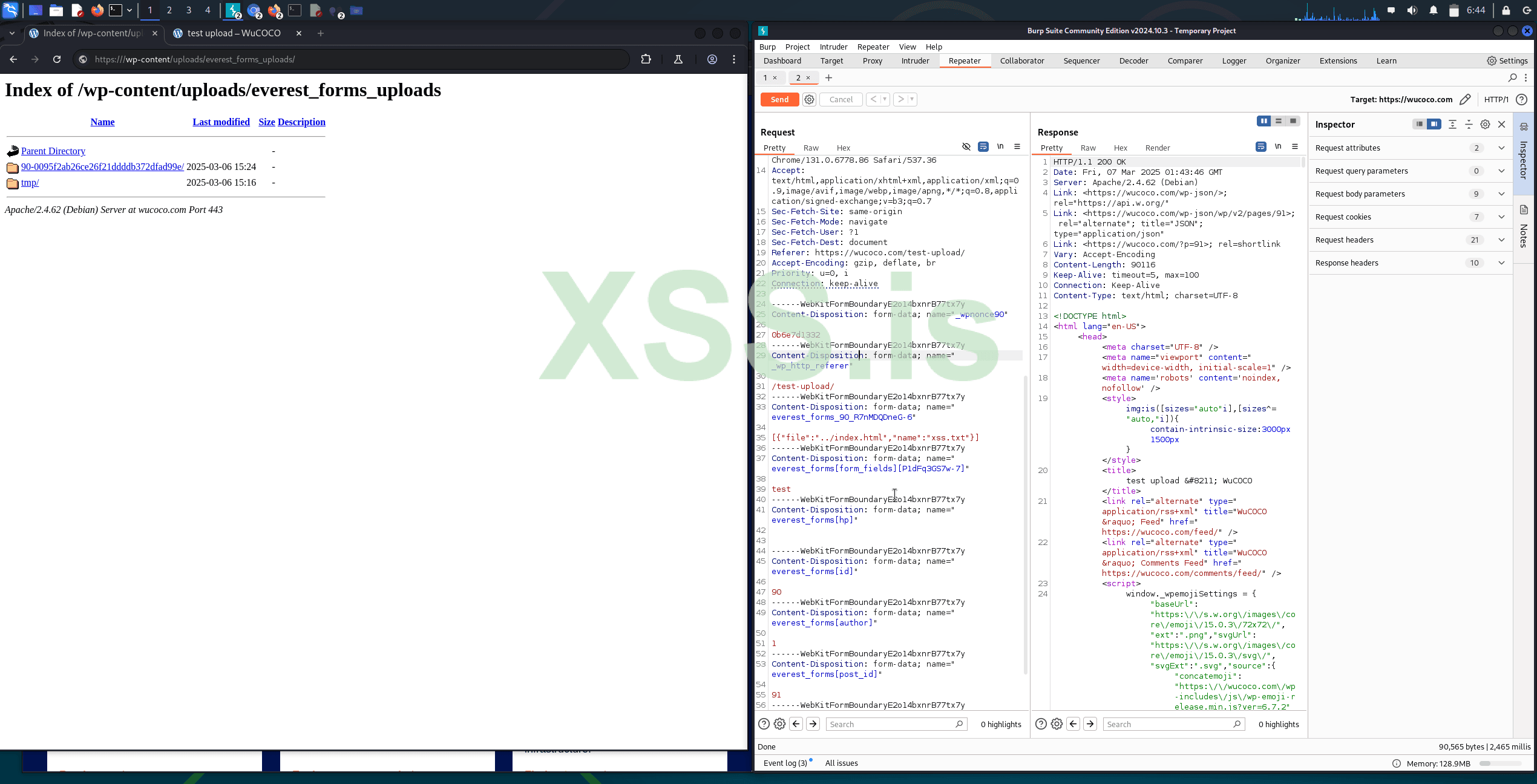Image resolution: width=1537 pixels, height=784 pixels.
Task: Open the HTTP/1 protocol dropdown
Action: tap(1496, 99)
